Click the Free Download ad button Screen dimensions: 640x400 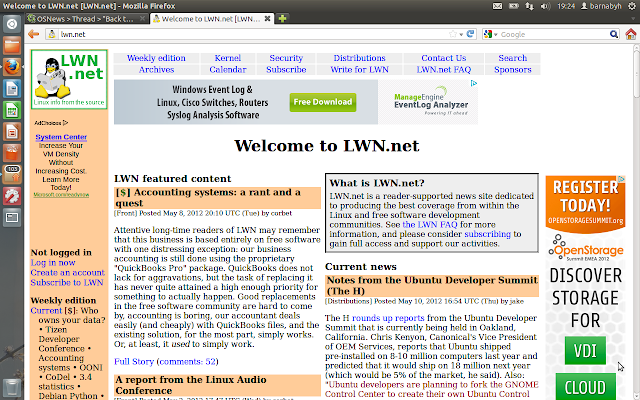323,102
